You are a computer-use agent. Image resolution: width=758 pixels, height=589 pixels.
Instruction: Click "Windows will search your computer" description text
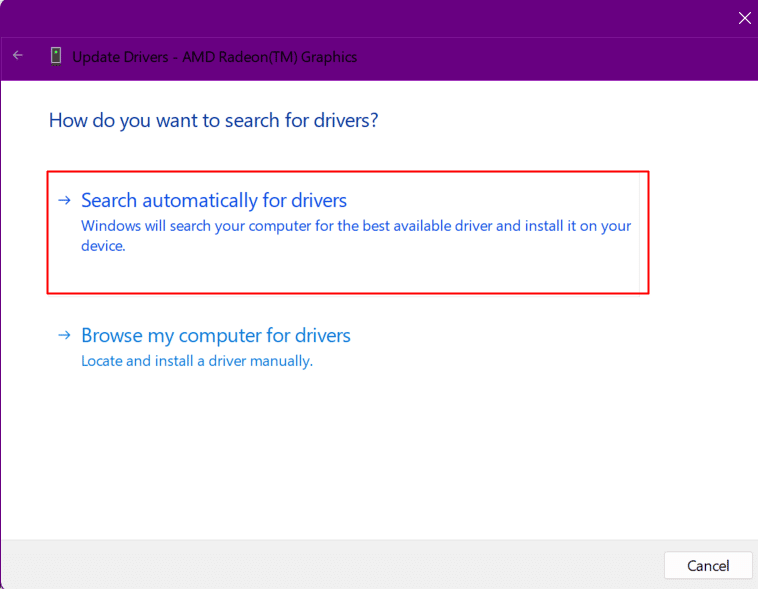[356, 236]
